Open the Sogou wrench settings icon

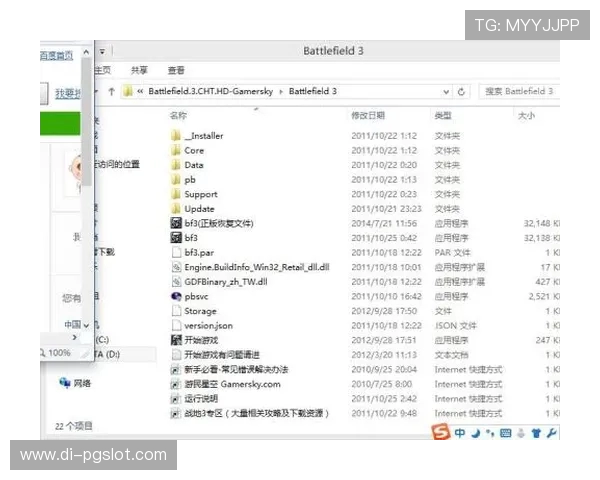pyautogui.click(x=551, y=433)
